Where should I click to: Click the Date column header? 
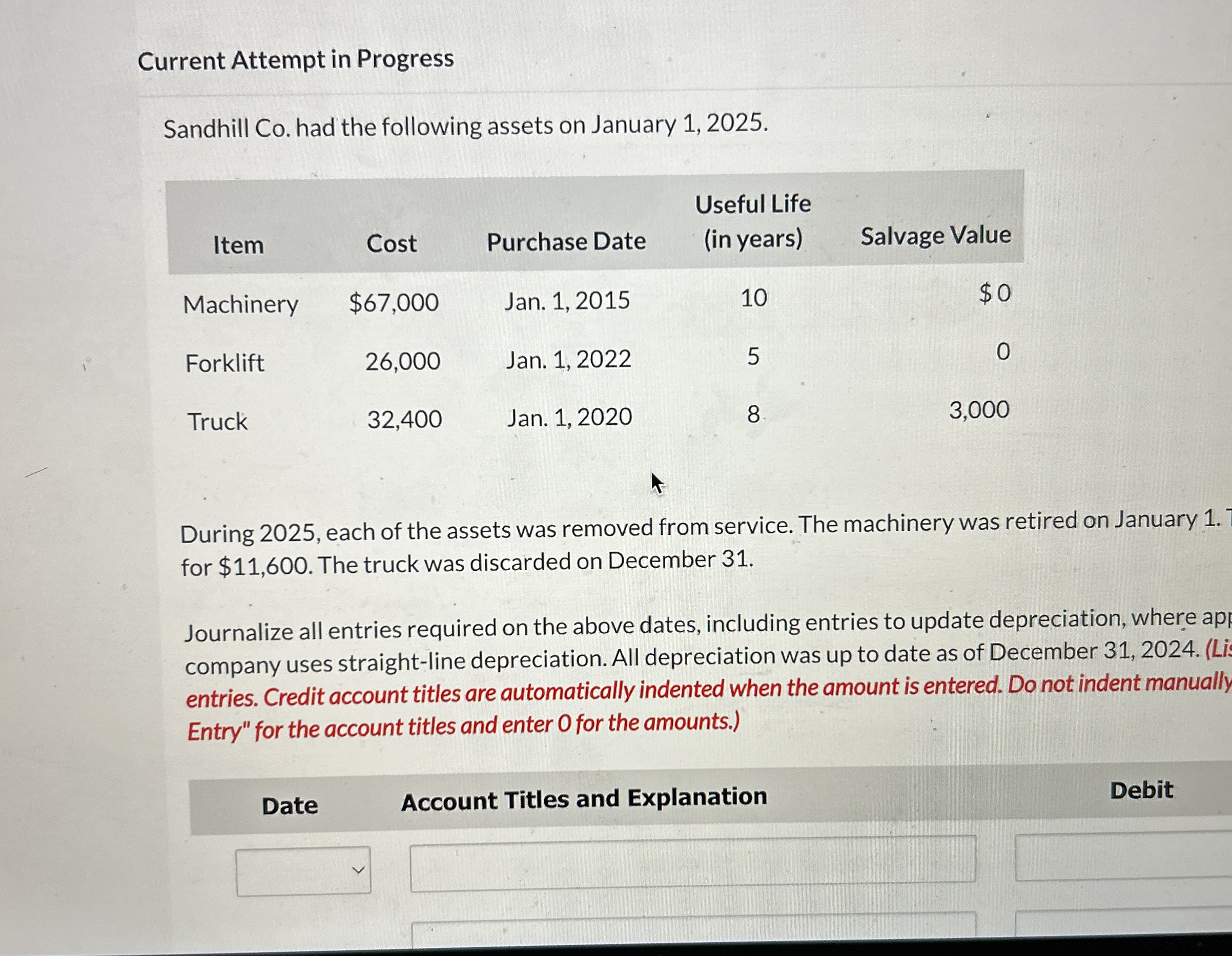pyautogui.click(x=290, y=806)
